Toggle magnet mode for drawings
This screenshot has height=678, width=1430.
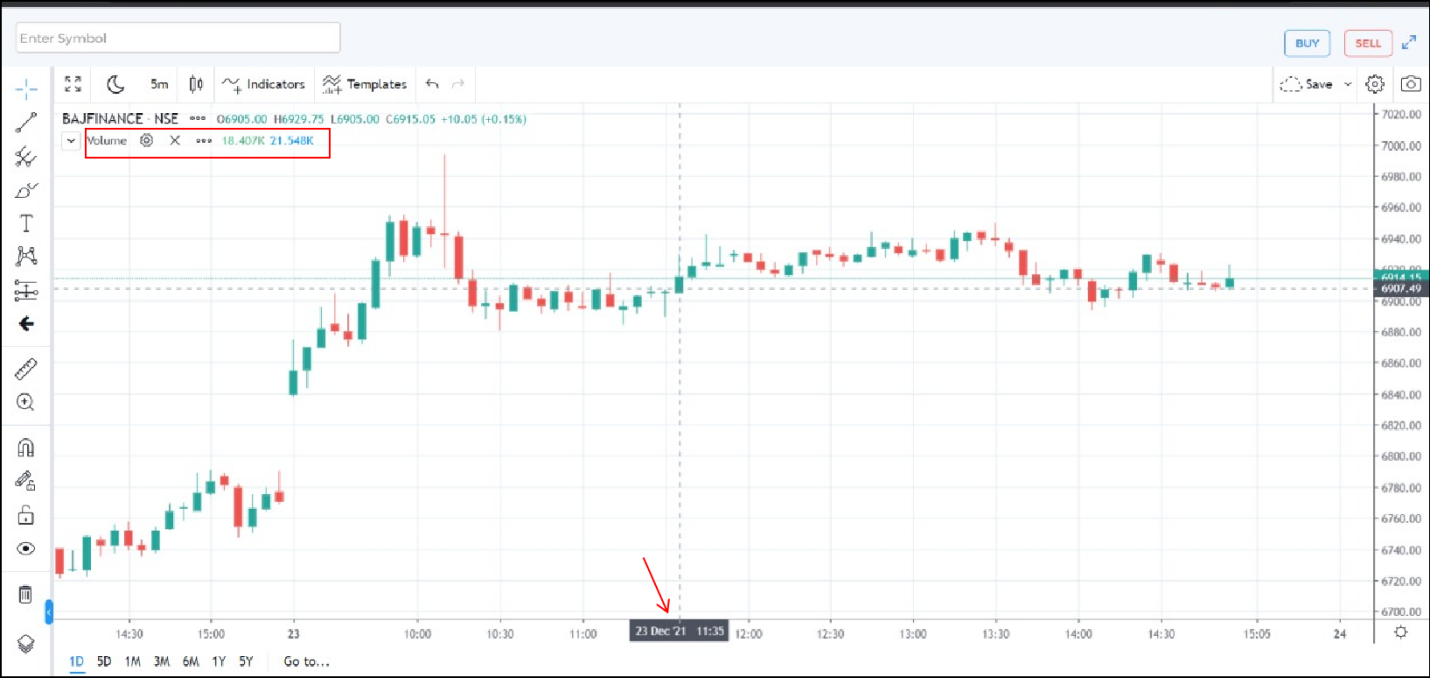pyautogui.click(x=26, y=447)
